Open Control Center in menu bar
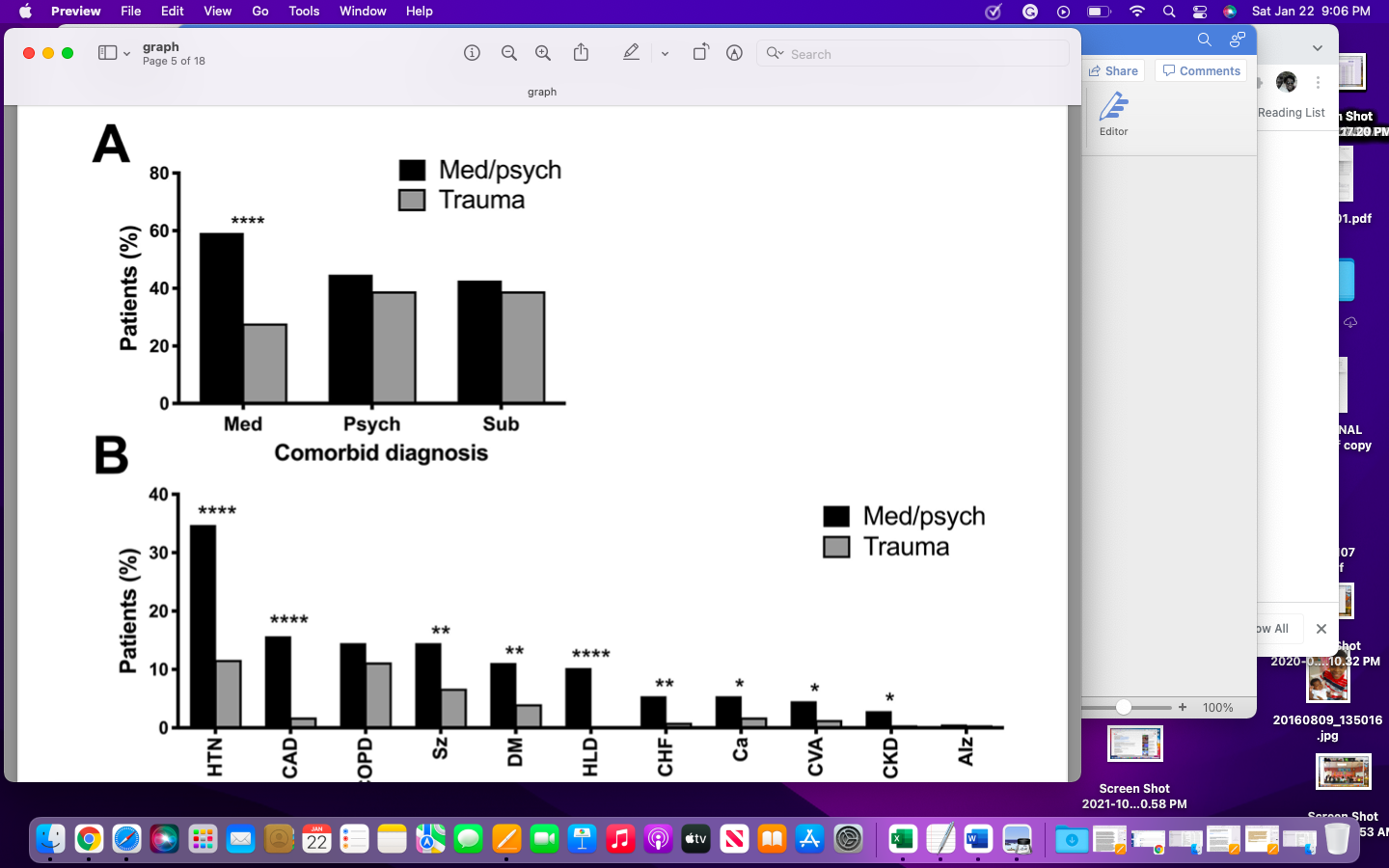The width and height of the screenshot is (1389, 868). [x=1200, y=12]
